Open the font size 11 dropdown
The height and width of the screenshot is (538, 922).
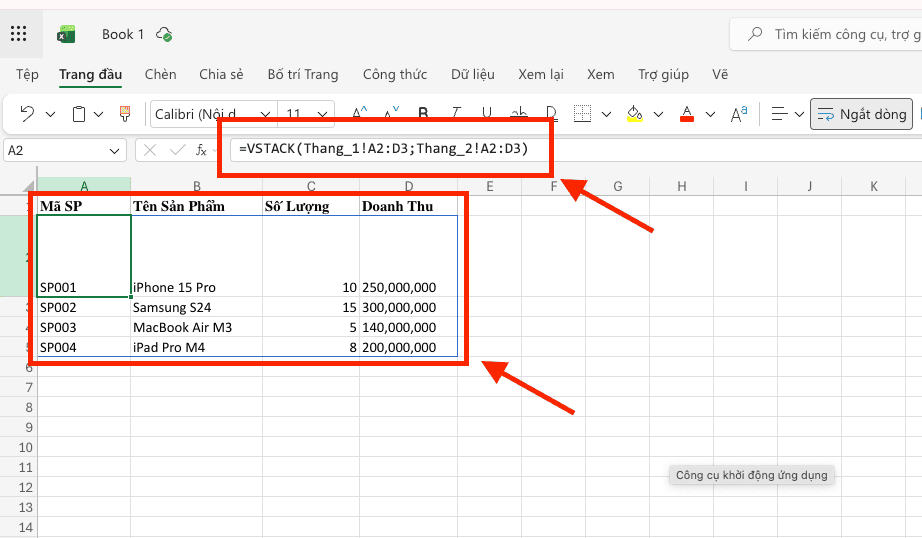(x=322, y=114)
